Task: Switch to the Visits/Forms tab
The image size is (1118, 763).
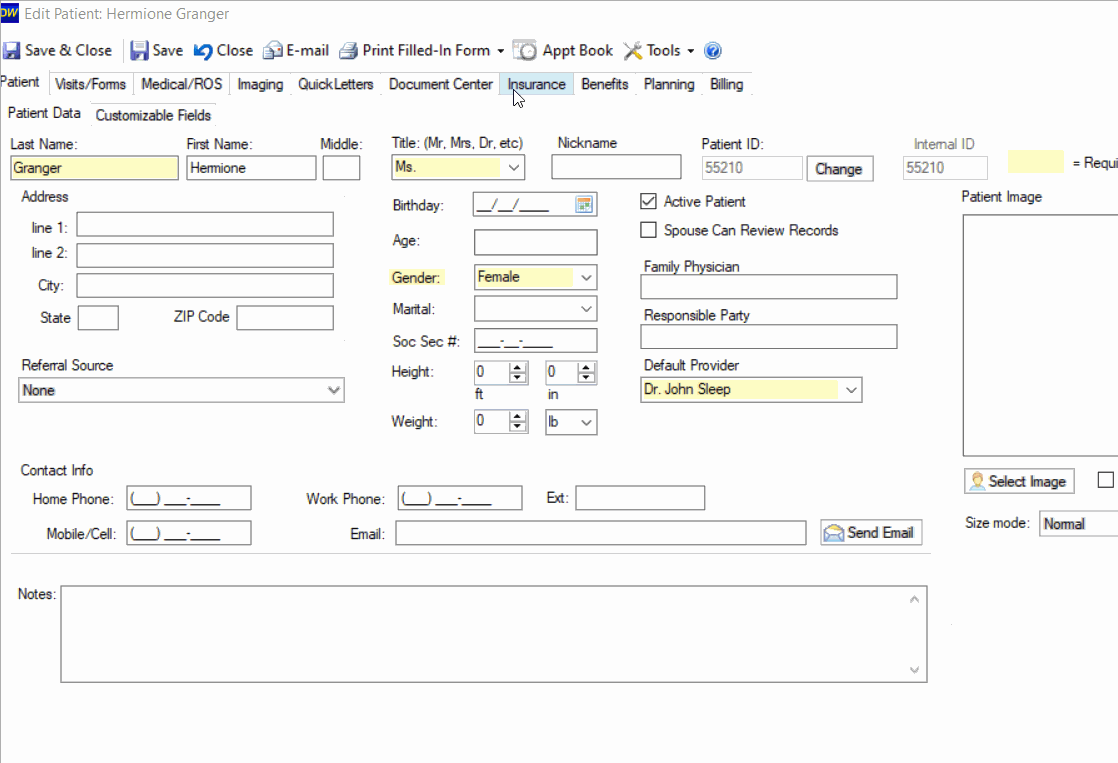Action: [90, 84]
